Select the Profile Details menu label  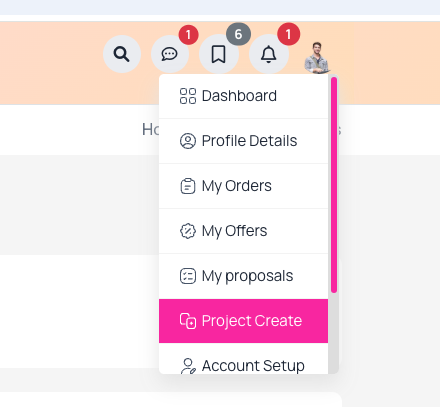pos(249,141)
